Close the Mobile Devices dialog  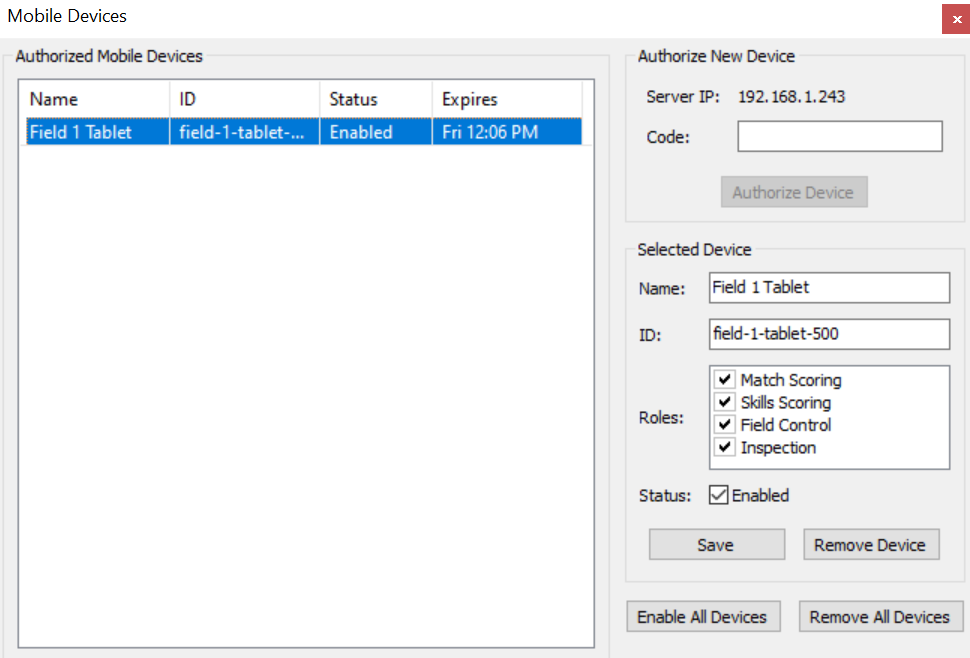[955, 19]
